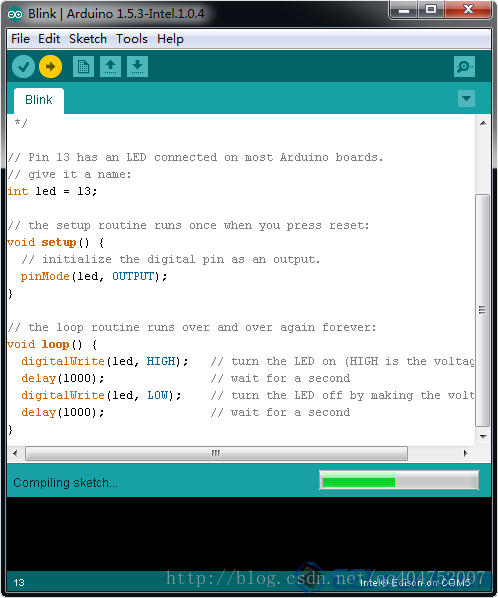Image resolution: width=498 pixels, height=598 pixels.
Task: Click the 'void loop() {' line
Action: (52, 344)
